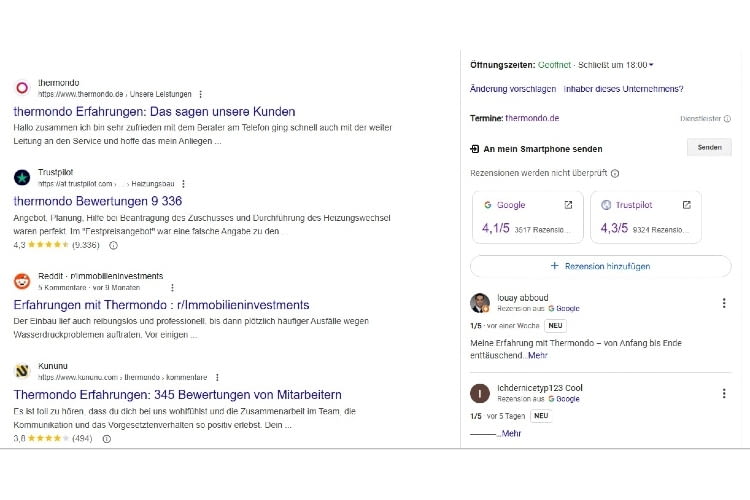This screenshot has height=500, width=750.
Task: Expand Ichdernicetyp123 review with Mehr
Action: [x=511, y=433]
